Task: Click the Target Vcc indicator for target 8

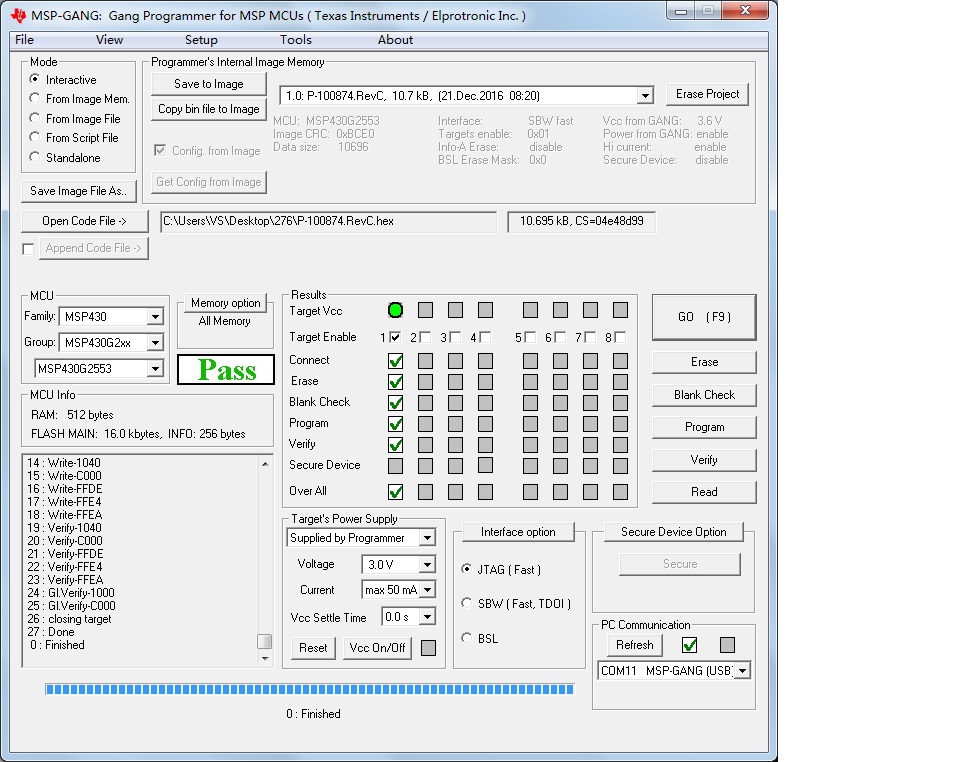Action: click(x=620, y=310)
